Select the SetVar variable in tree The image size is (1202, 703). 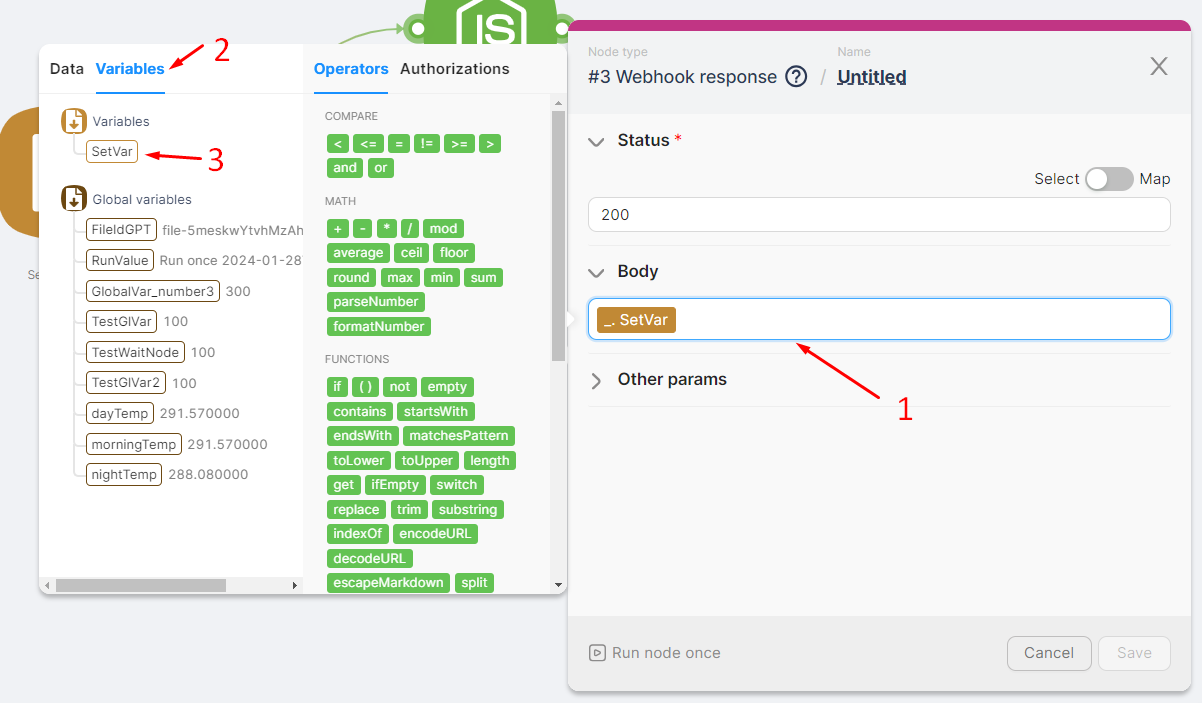click(112, 151)
